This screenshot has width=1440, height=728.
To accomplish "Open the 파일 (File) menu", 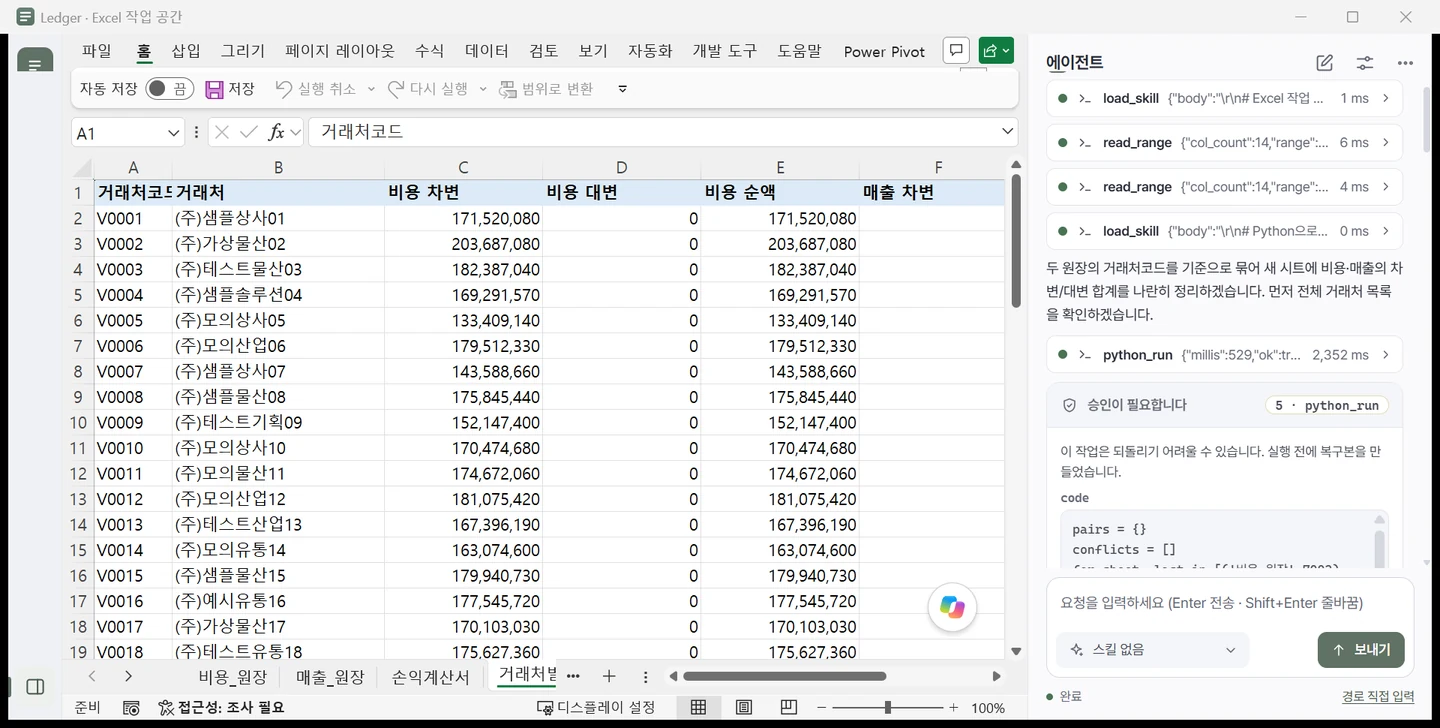I will (97, 51).
